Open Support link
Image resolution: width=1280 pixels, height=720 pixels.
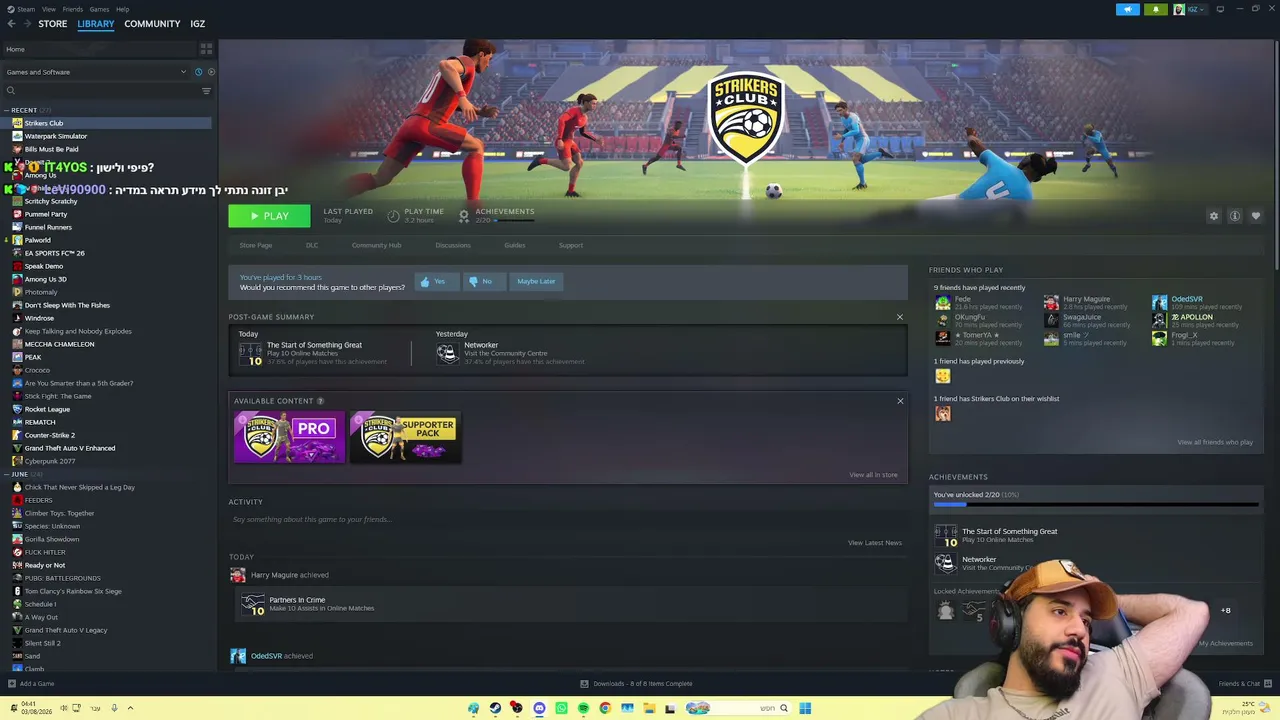pyautogui.click(x=571, y=245)
